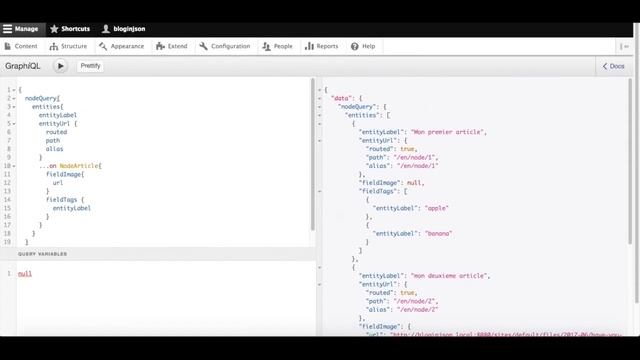The image size is (640, 360).
Task: Click "banana" value in results
Action: pyautogui.click(x=439, y=233)
